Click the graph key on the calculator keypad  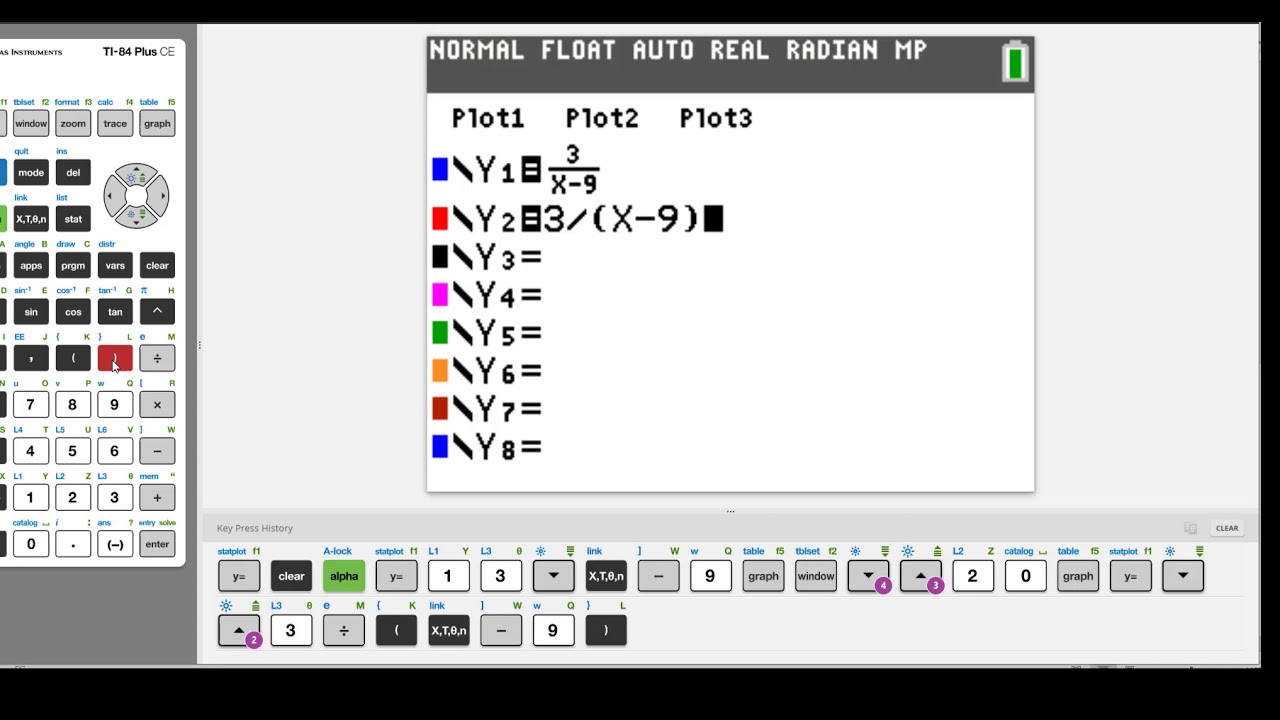point(157,124)
